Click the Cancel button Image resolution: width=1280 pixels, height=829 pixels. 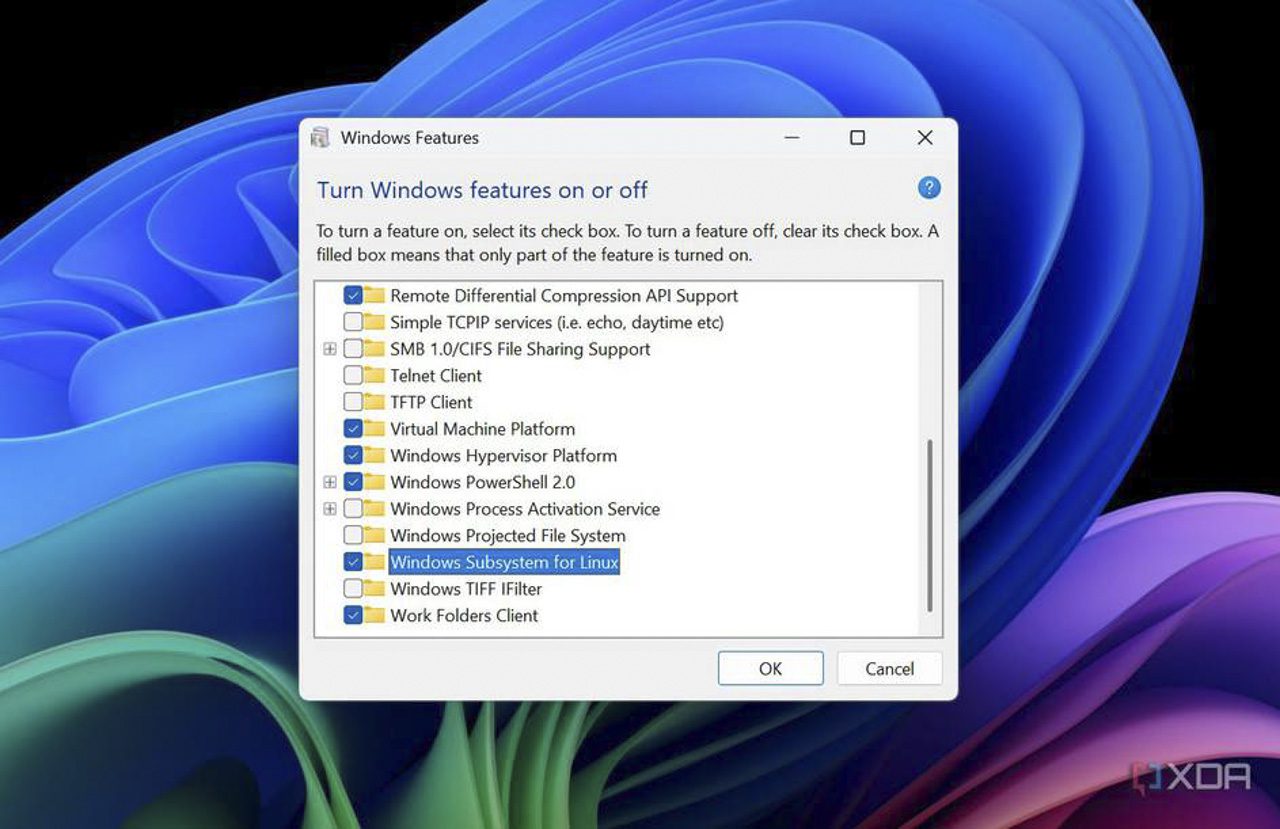(889, 669)
